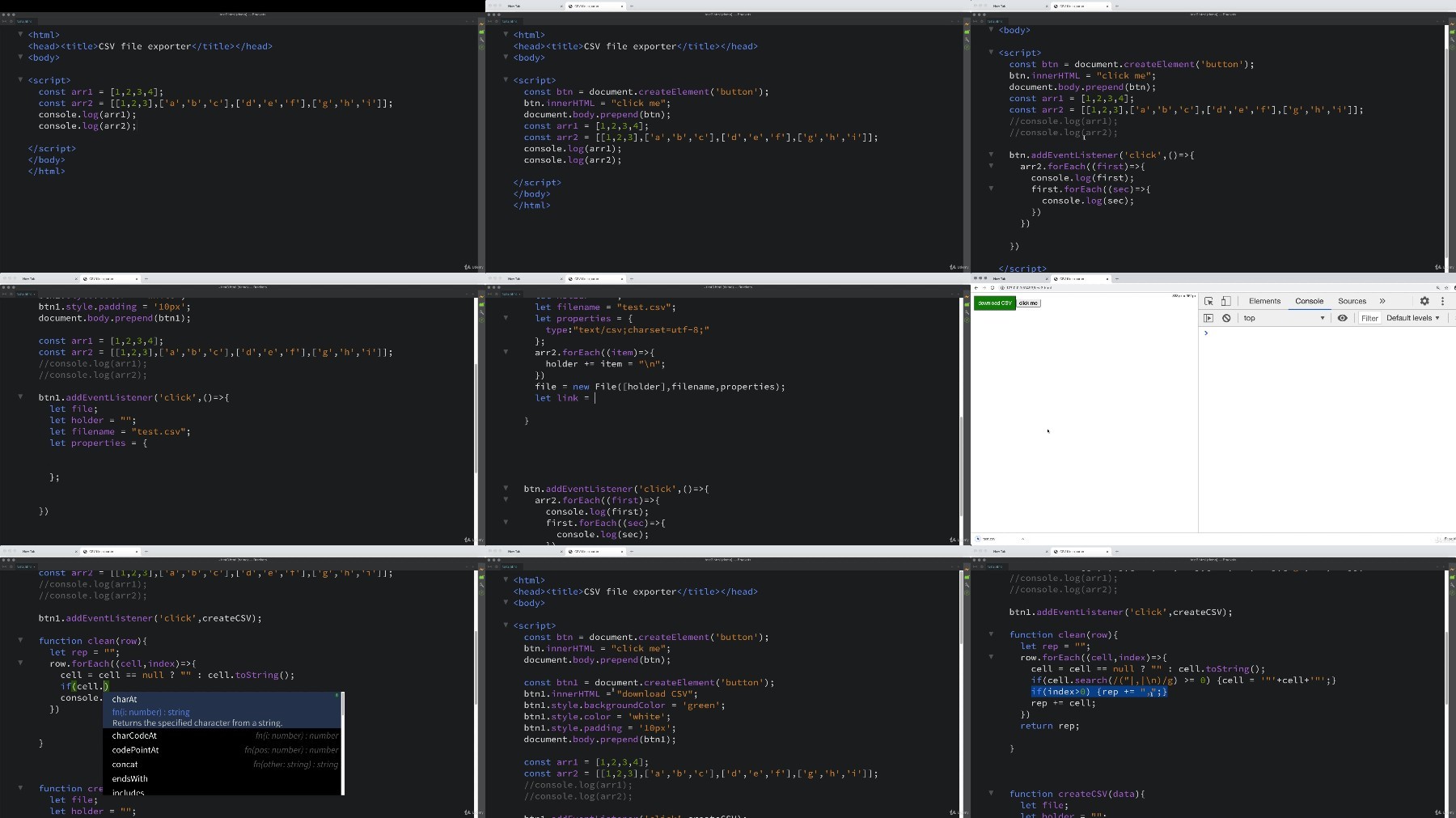1456x818 pixels.
Task: Place cursor after 'let link ='
Action: coord(595,398)
